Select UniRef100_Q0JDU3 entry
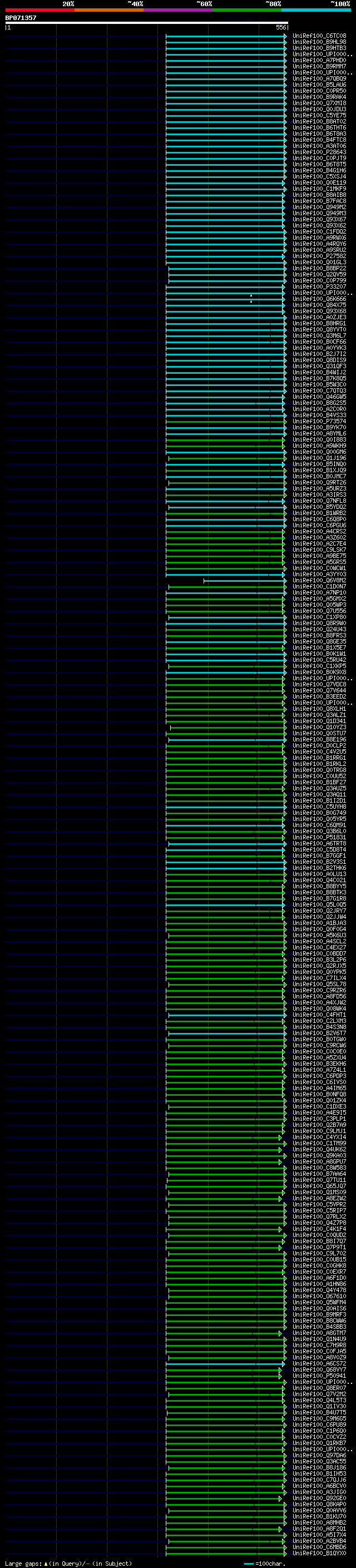 [319, 110]
